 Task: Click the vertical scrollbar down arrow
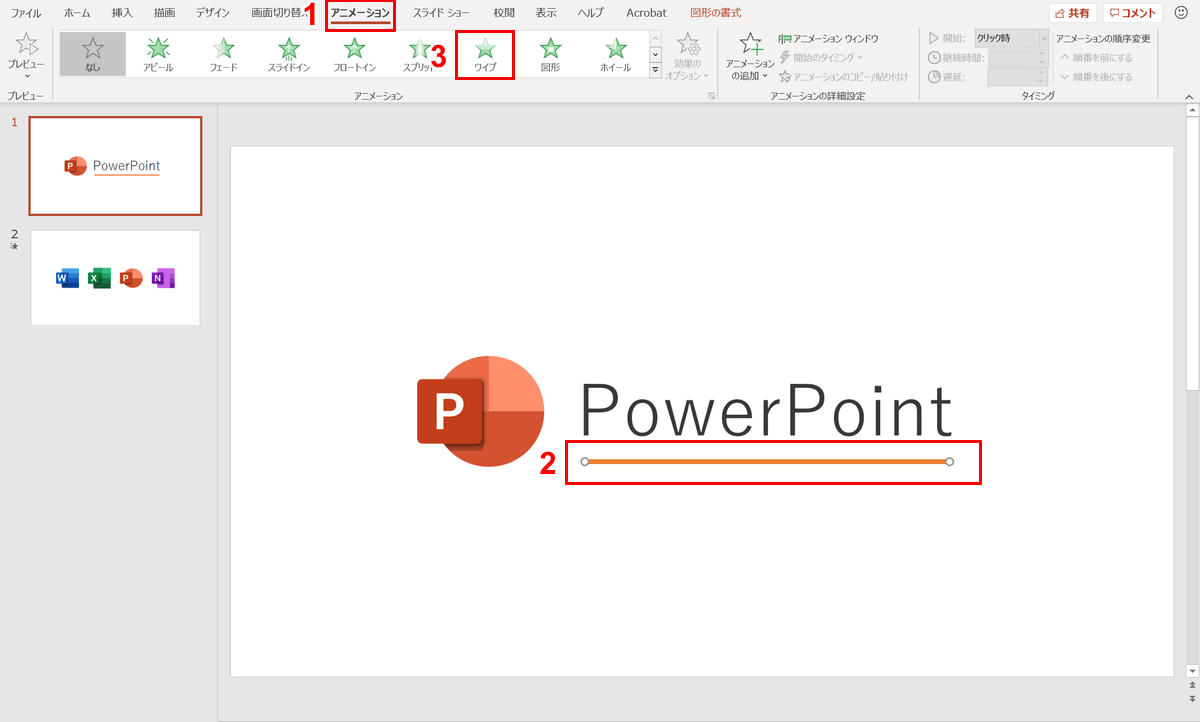pos(1192,670)
